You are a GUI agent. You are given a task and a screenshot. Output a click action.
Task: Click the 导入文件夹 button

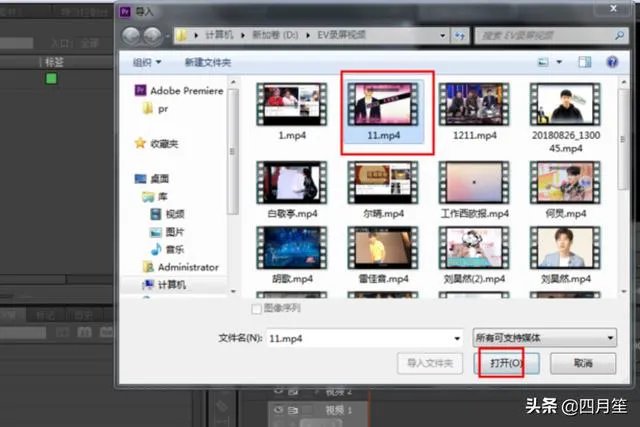click(x=430, y=363)
